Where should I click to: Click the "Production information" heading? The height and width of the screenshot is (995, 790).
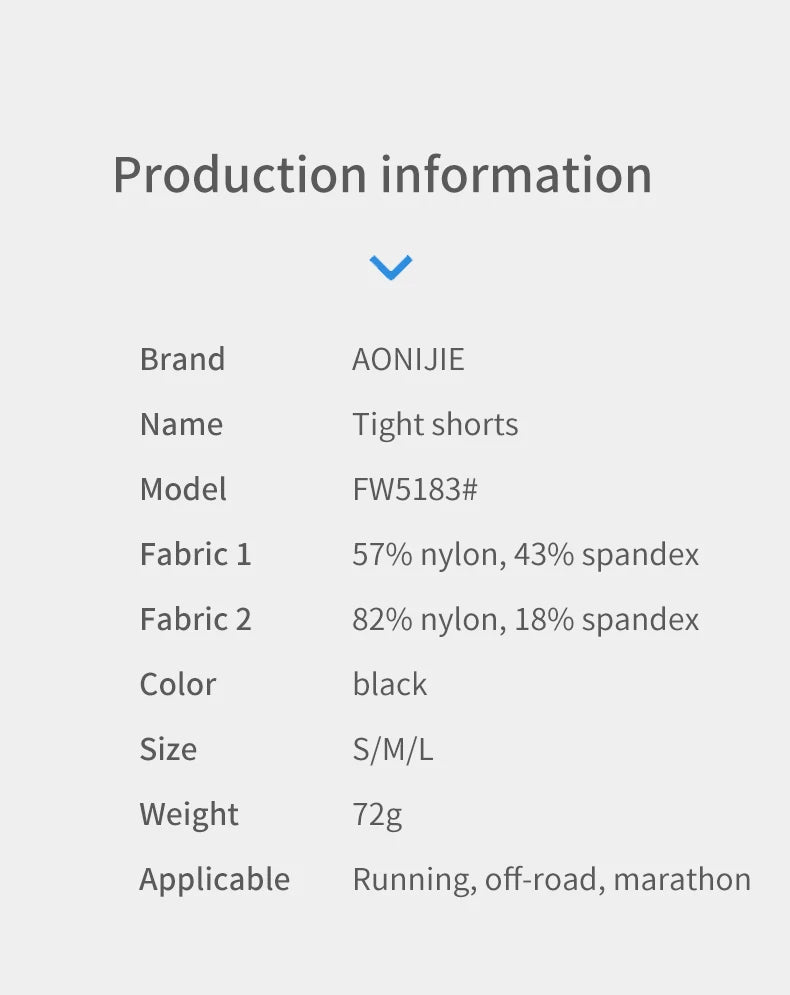click(x=382, y=175)
